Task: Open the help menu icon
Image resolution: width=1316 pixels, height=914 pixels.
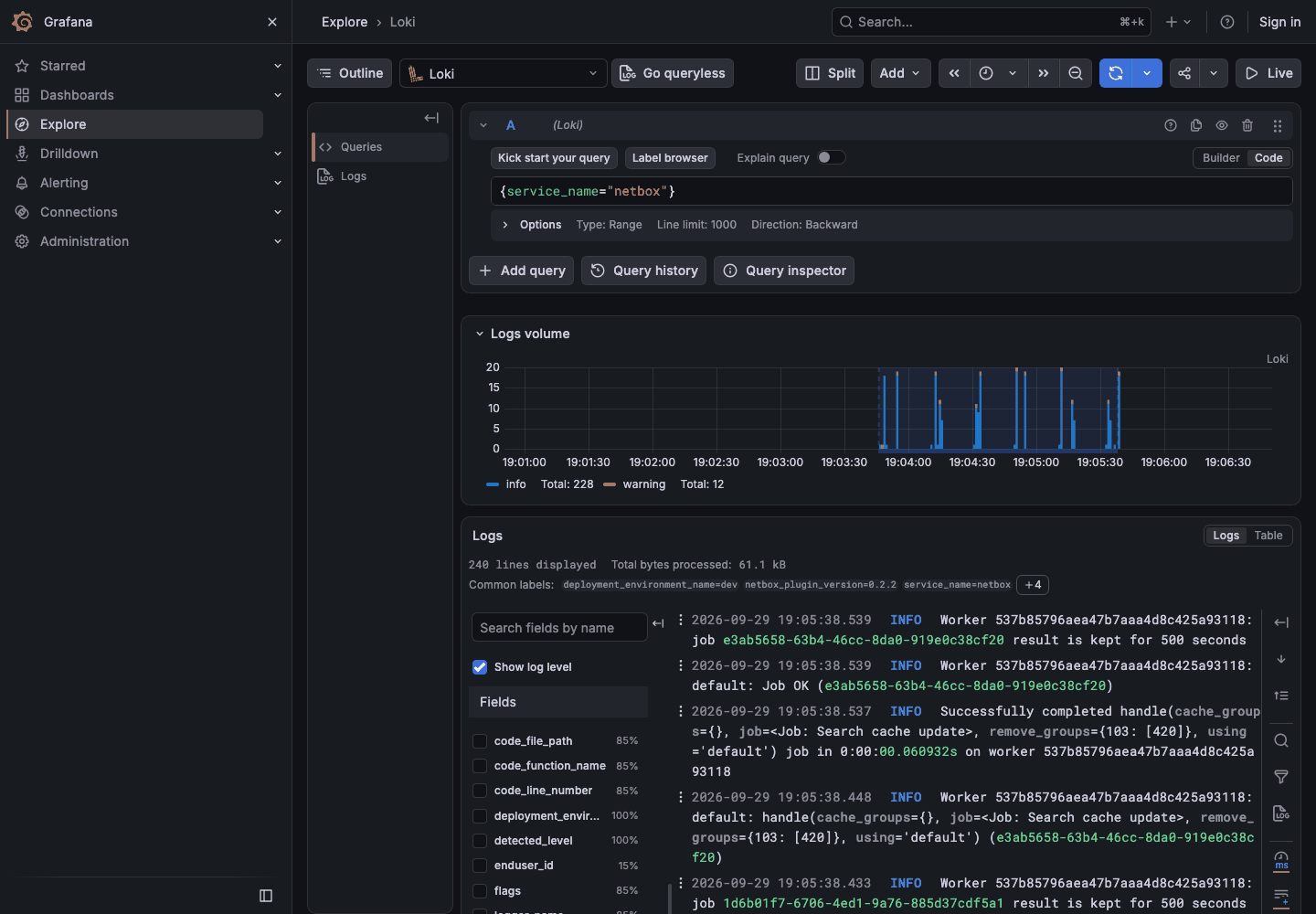Action: click(1227, 22)
